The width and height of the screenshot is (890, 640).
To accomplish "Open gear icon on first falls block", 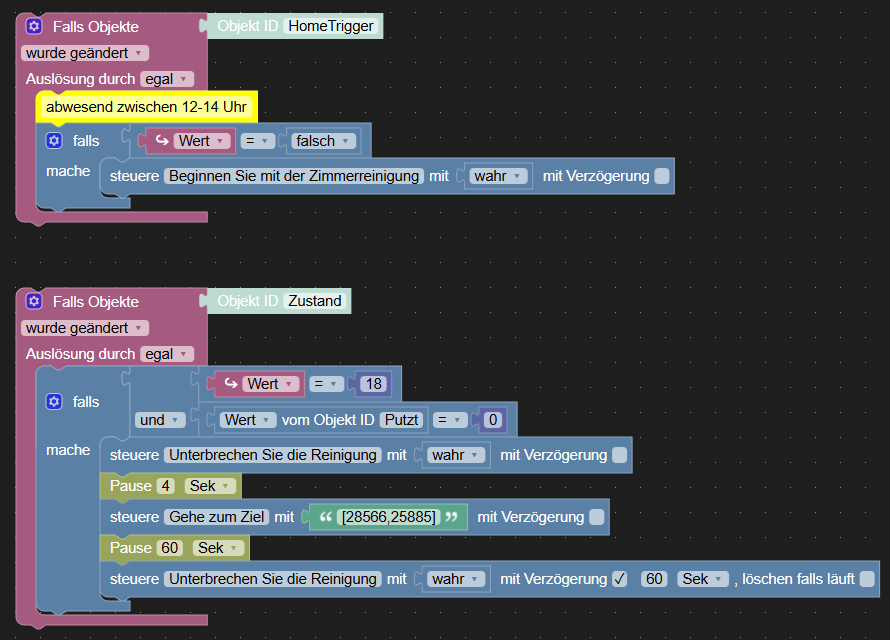I will pos(54,141).
